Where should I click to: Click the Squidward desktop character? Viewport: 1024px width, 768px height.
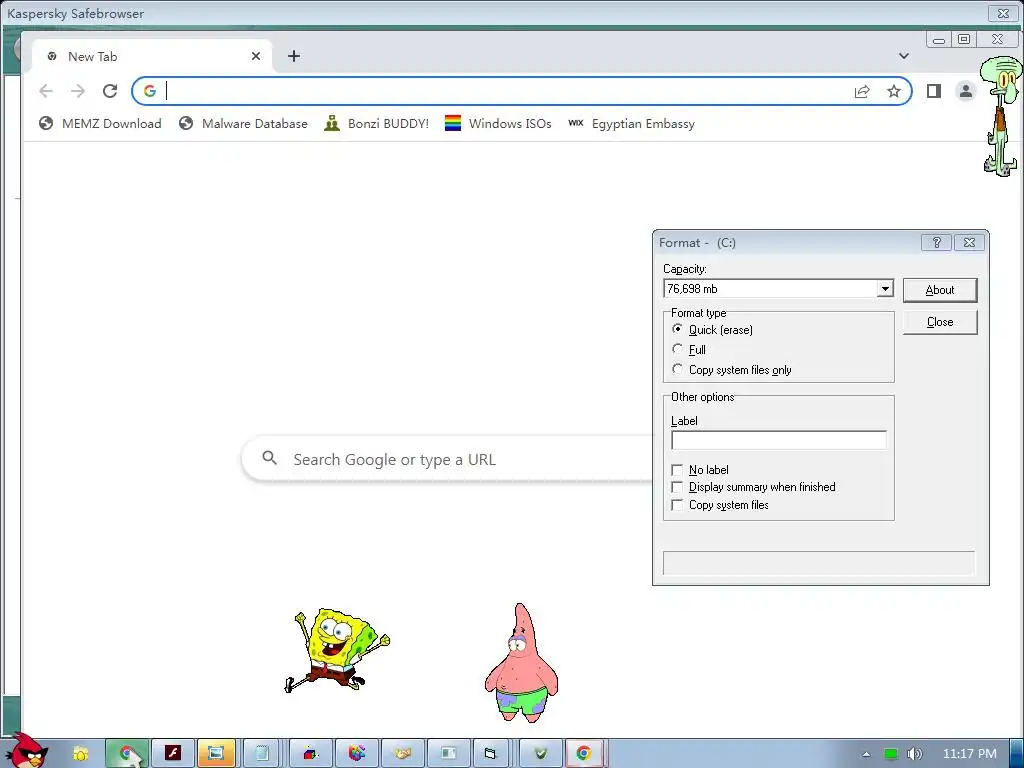(x=1000, y=116)
